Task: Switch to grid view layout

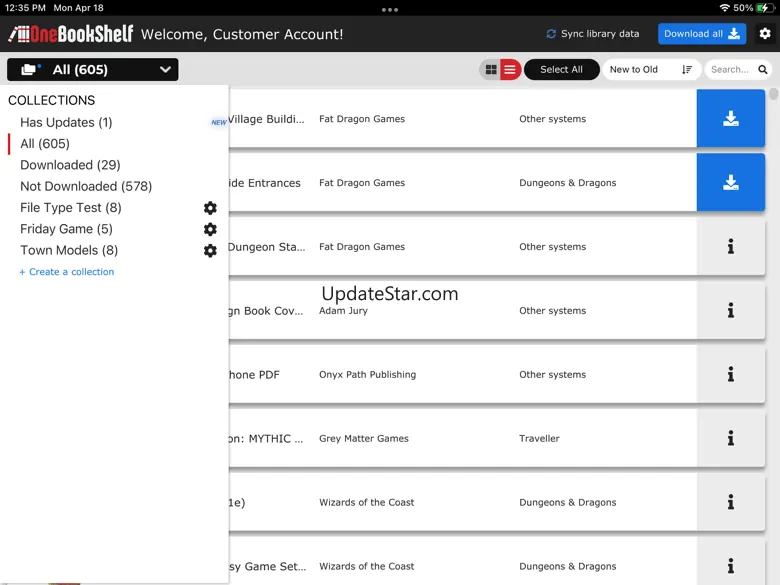Action: click(x=491, y=70)
